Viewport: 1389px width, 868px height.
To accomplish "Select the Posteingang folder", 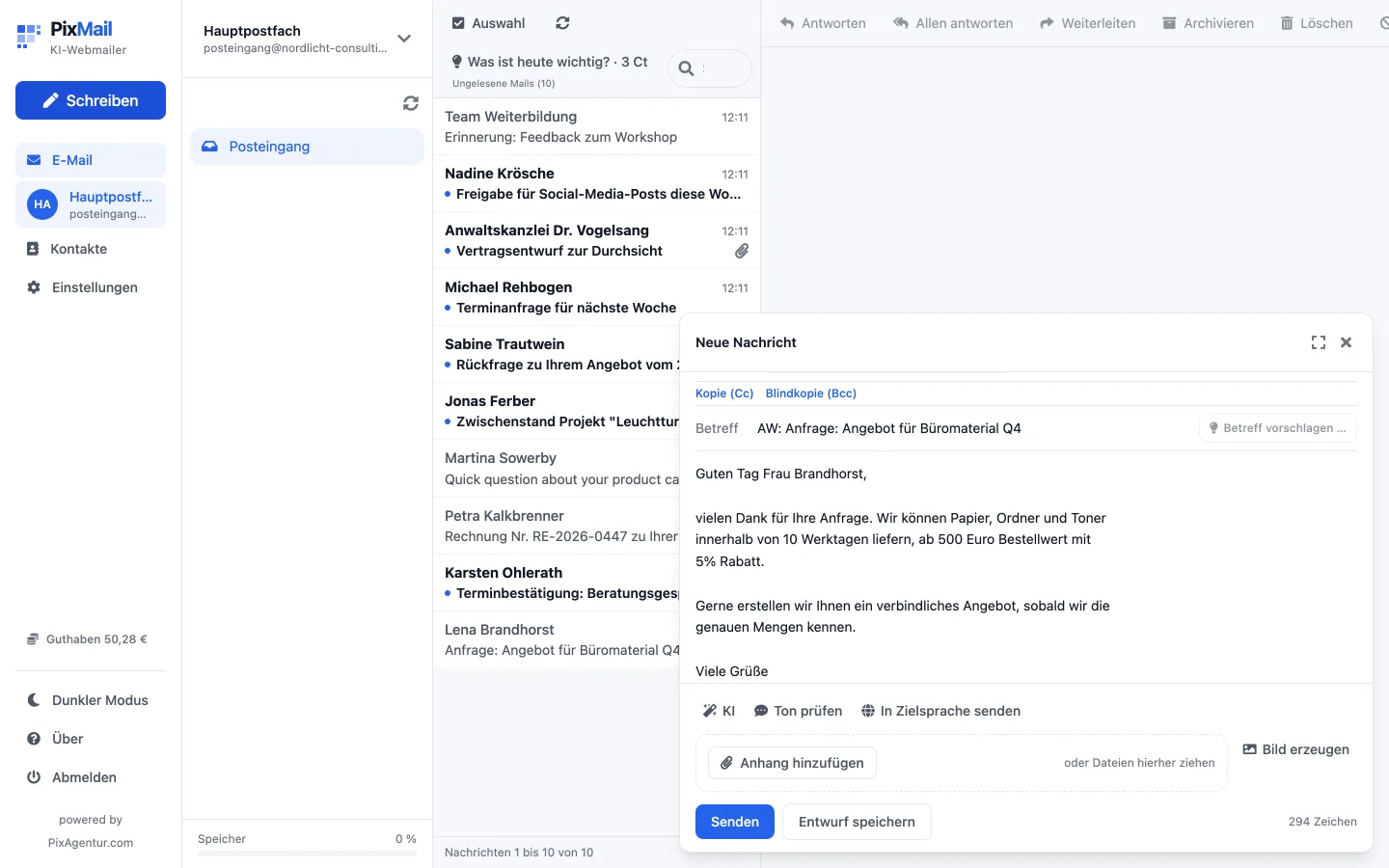I will tap(307, 147).
